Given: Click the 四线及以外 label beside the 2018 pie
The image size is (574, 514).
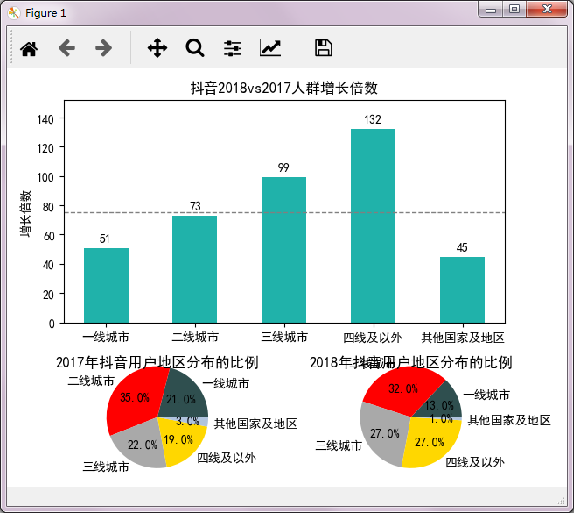Looking at the screenshot, I should (x=475, y=462).
